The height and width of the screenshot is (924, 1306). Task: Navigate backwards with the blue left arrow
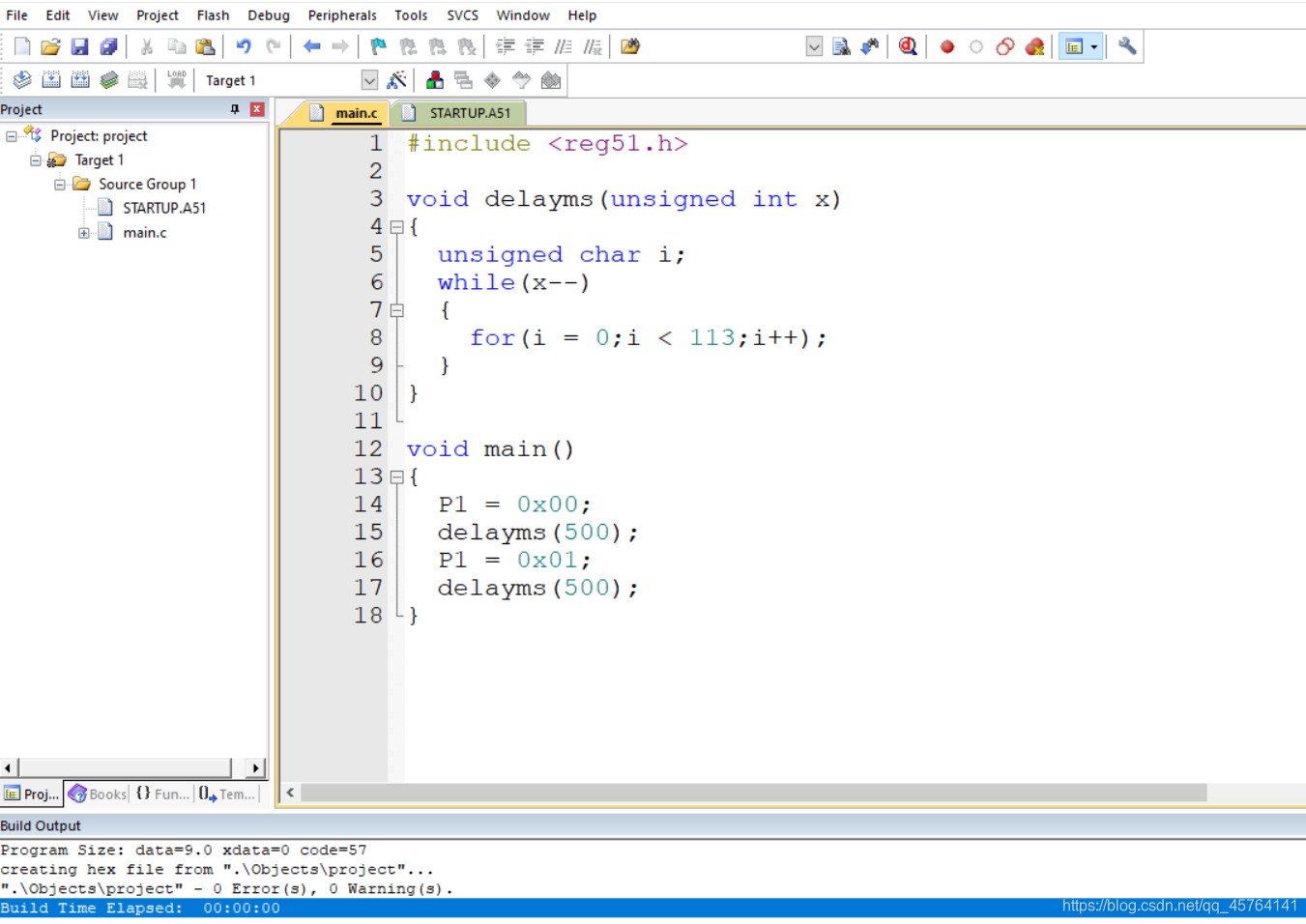311,46
